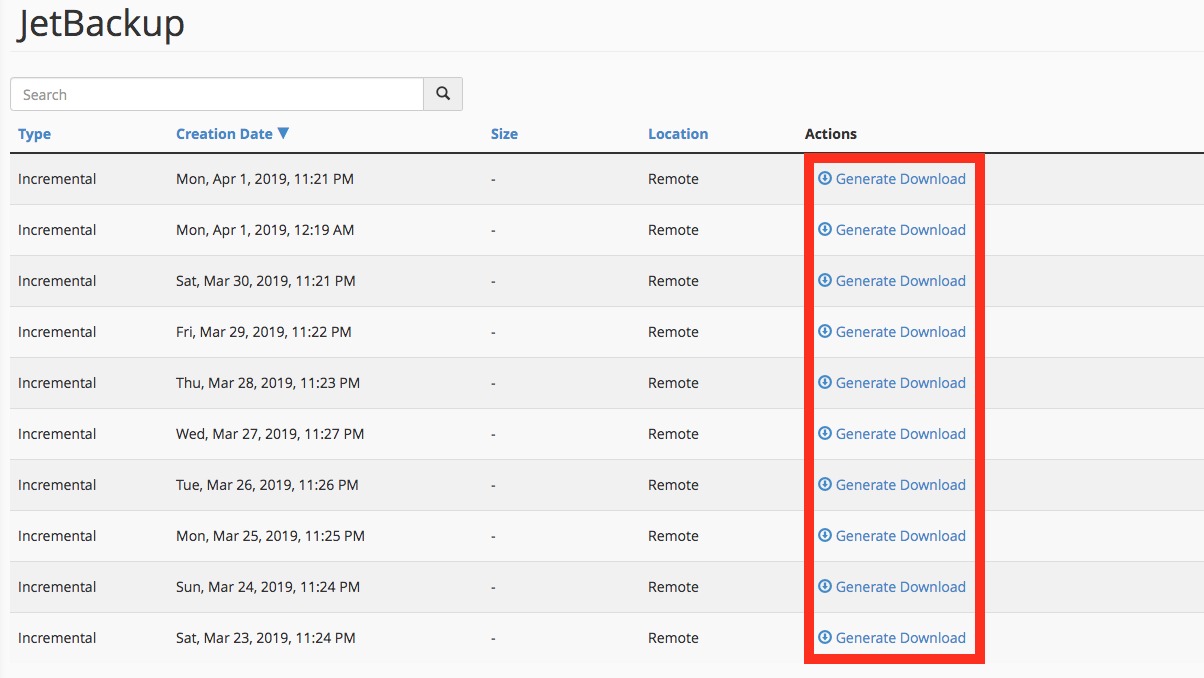Click the download icon for Apr 1, 12:19 AM backup
1204x678 pixels.
[x=825, y=229]
